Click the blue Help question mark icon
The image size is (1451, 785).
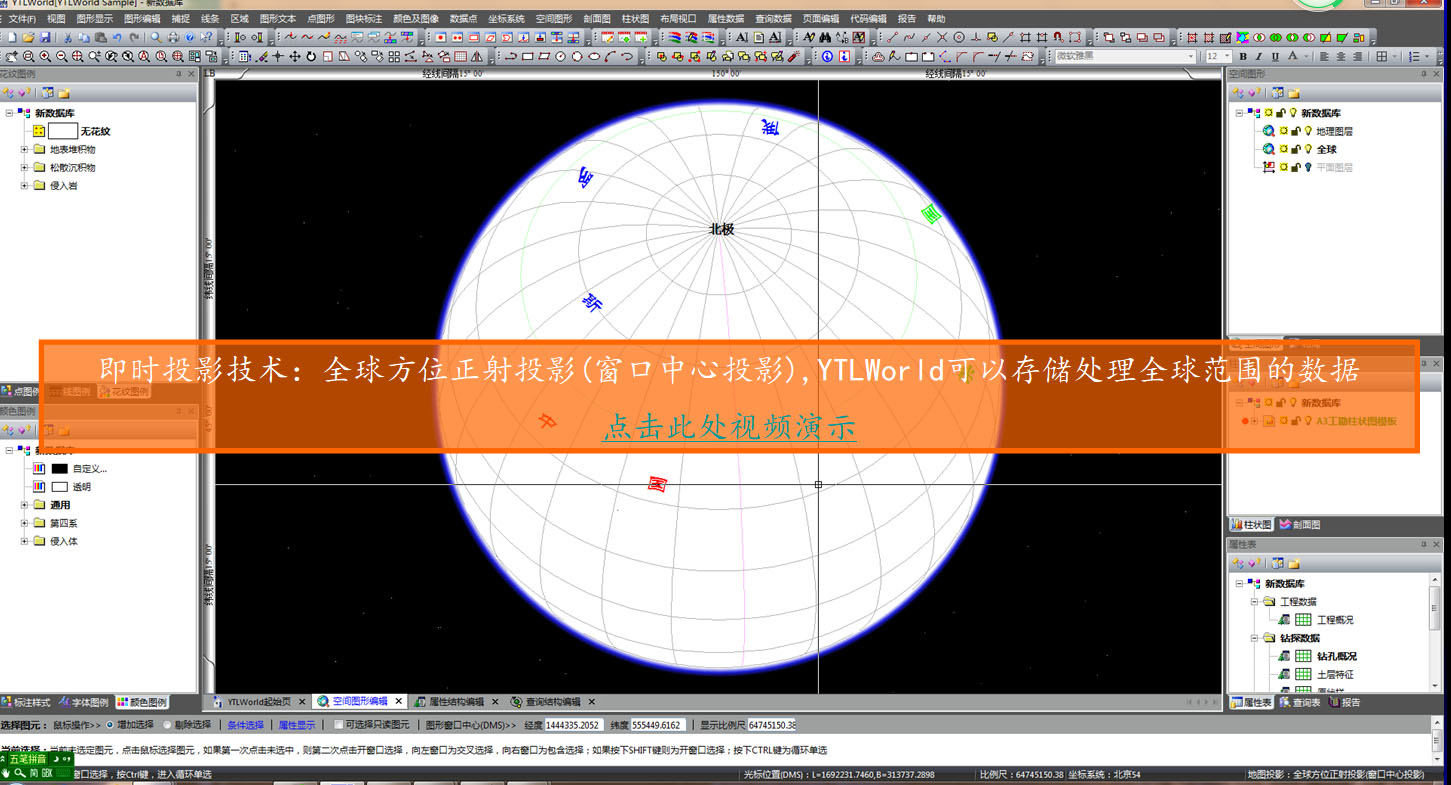(190, 37)
